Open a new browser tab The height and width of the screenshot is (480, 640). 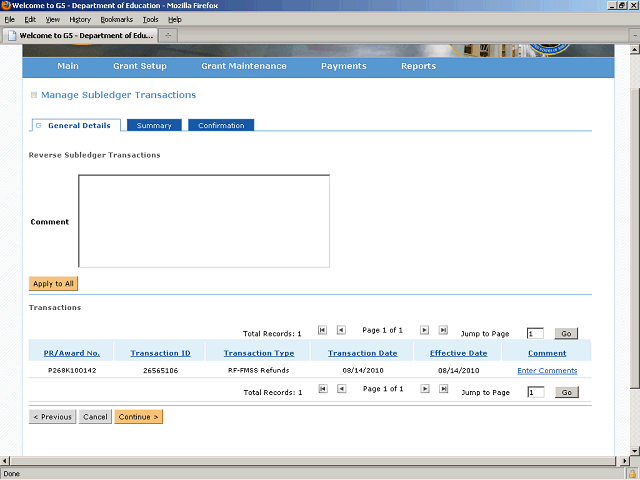click(168, 36)
